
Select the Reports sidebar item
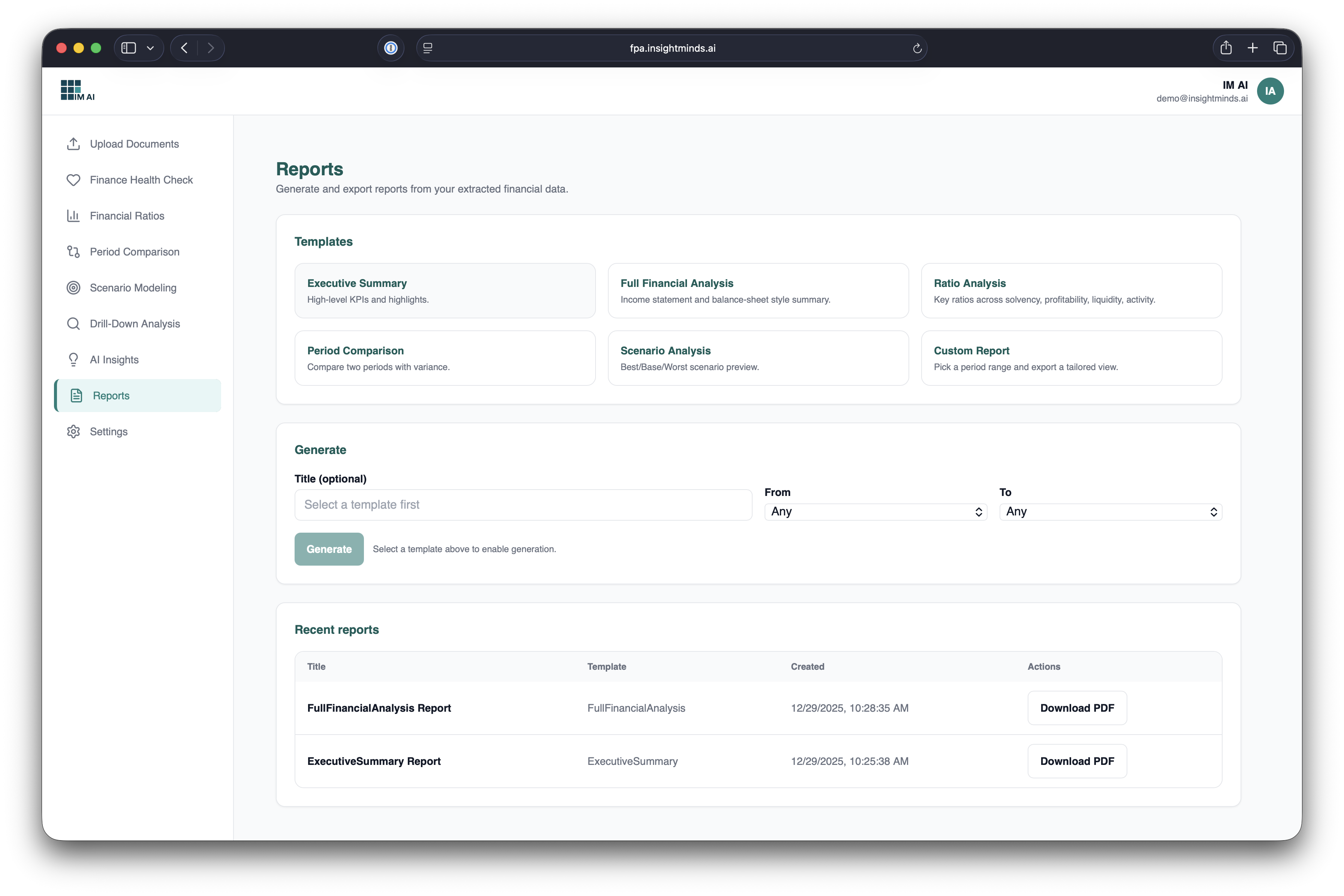pyautogui.click(x=111, y=396)
